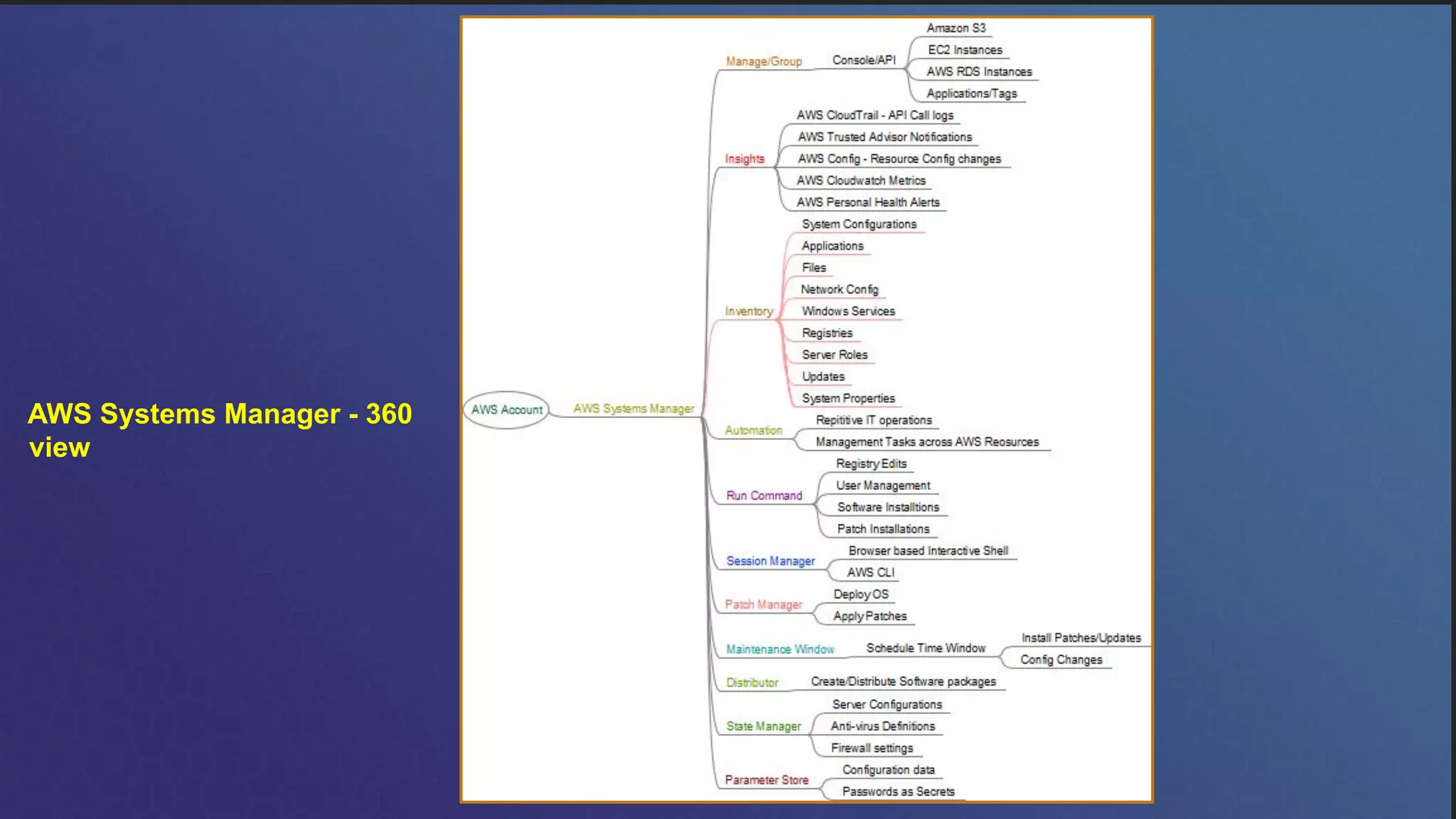
Task: Click EC2 Instances leaf
Action: coord(965,50)
